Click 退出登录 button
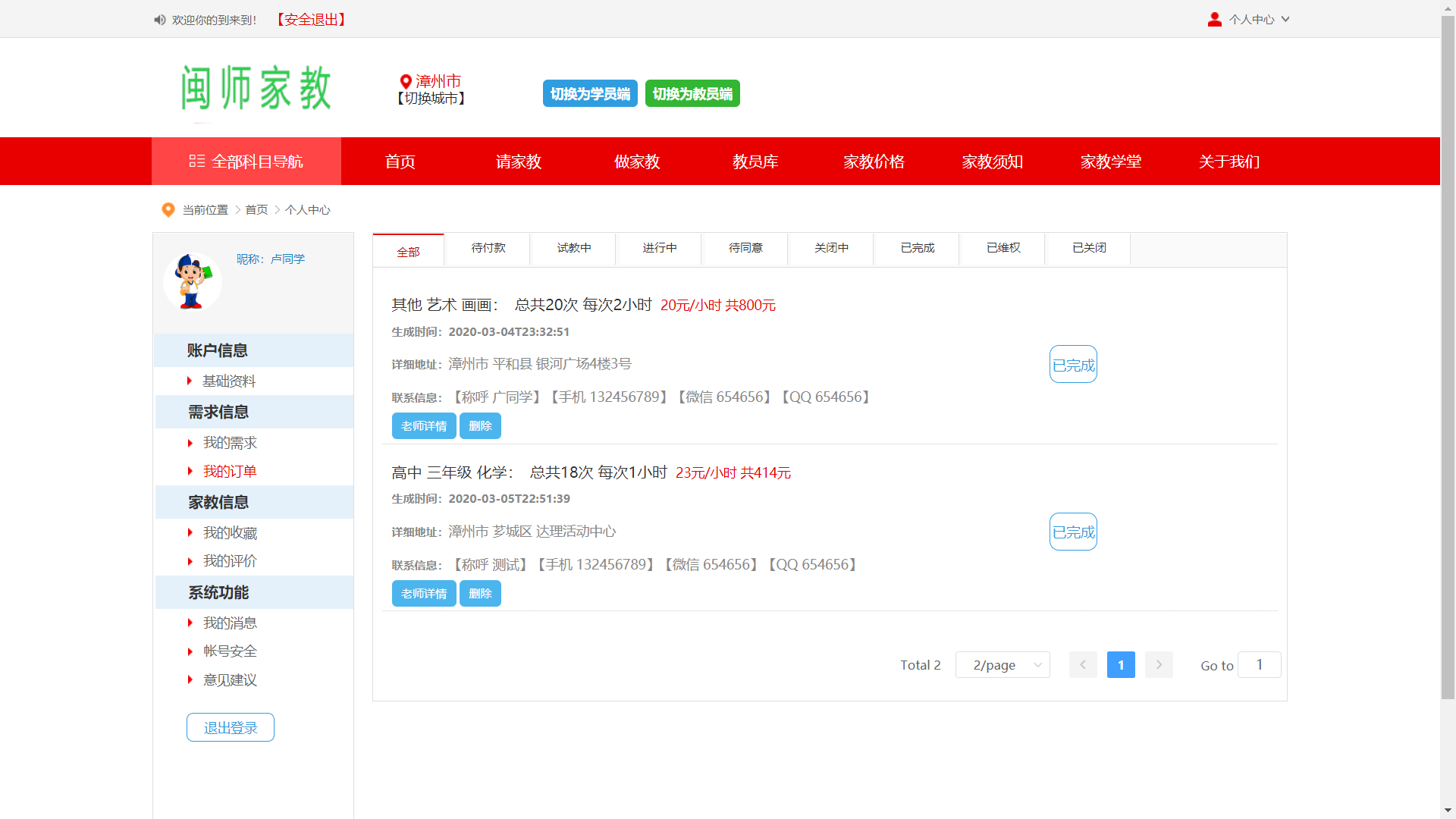The image size is (1456, 819). 230,728
